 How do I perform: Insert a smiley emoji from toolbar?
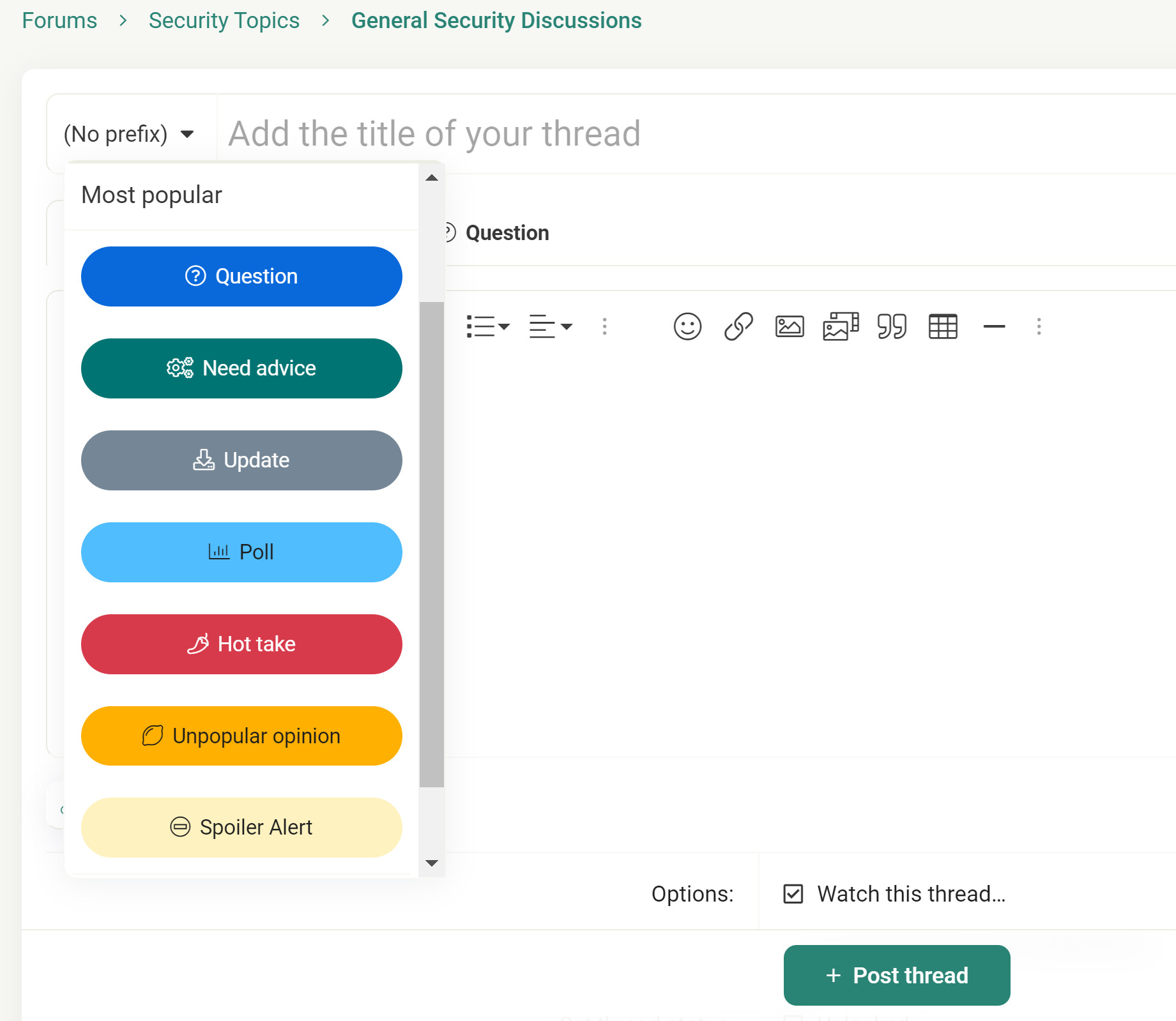(x=687, y=326)
